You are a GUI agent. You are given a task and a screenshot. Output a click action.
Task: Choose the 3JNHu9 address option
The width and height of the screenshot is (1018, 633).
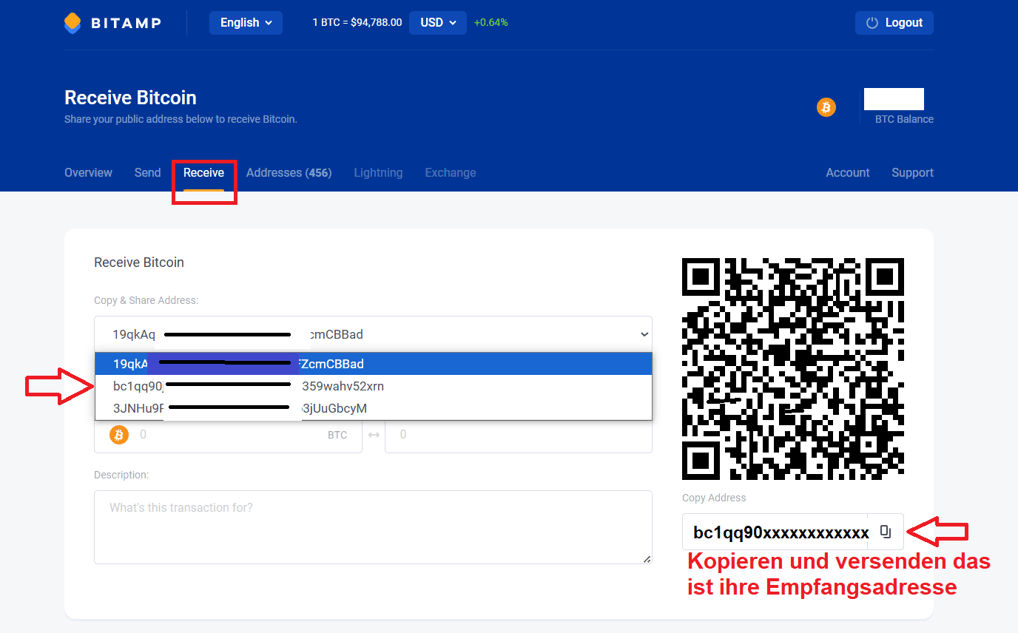pyautogui.click(x=373, y=408)
